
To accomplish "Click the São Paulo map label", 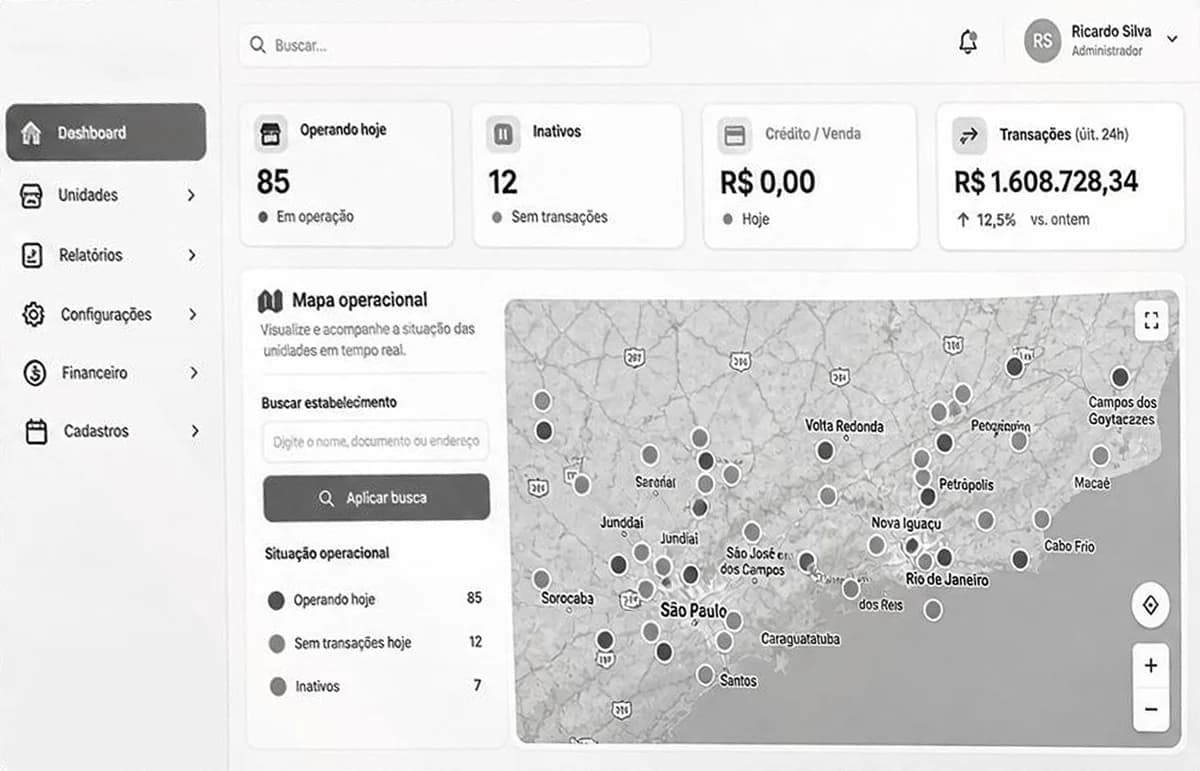I will (693, 610).
